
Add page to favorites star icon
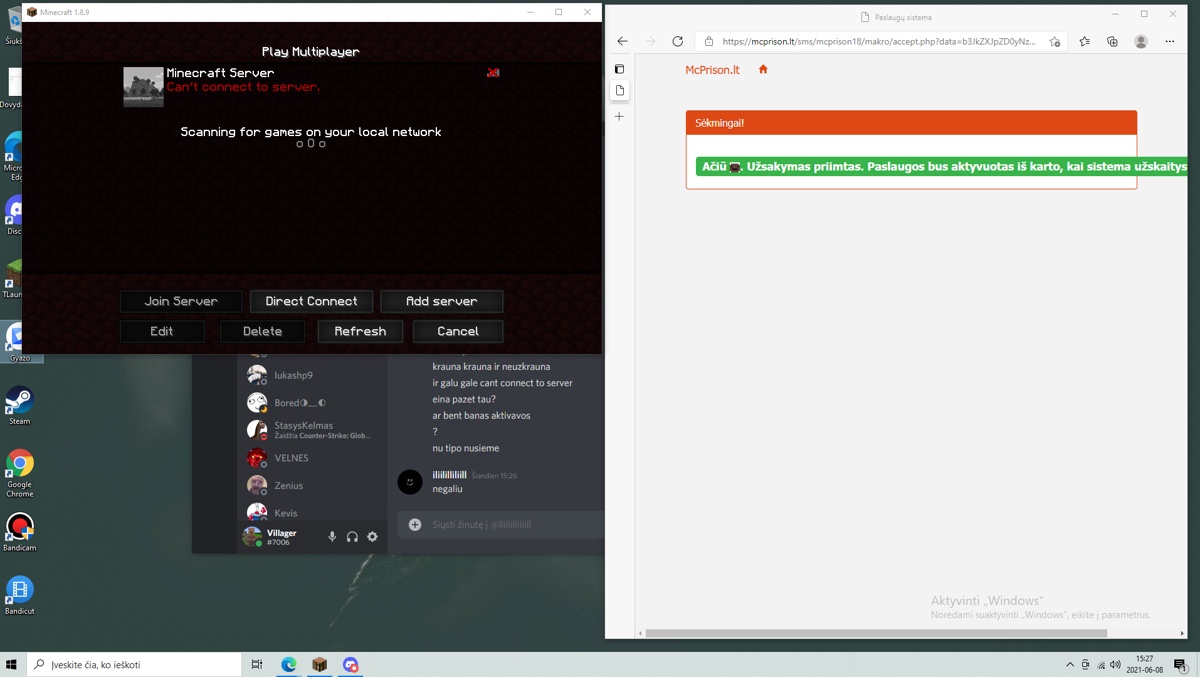(1055, 41)
